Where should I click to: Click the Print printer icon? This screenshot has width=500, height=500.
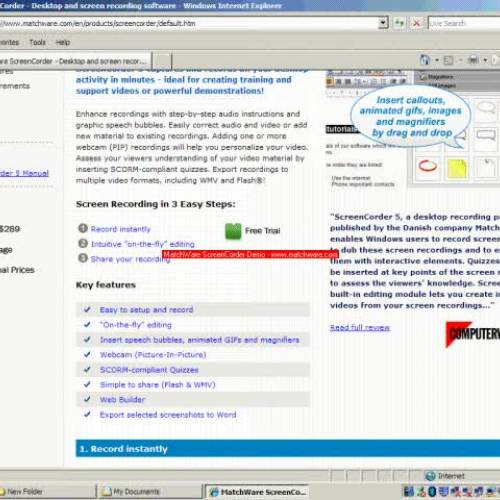pos(473,60)
